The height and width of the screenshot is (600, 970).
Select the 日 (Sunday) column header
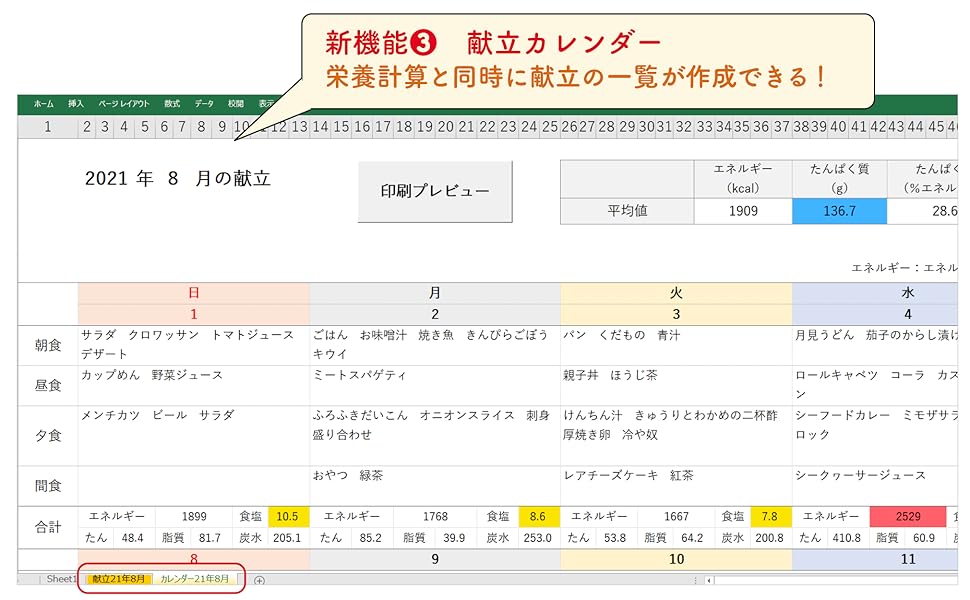[x=193, y=293]
